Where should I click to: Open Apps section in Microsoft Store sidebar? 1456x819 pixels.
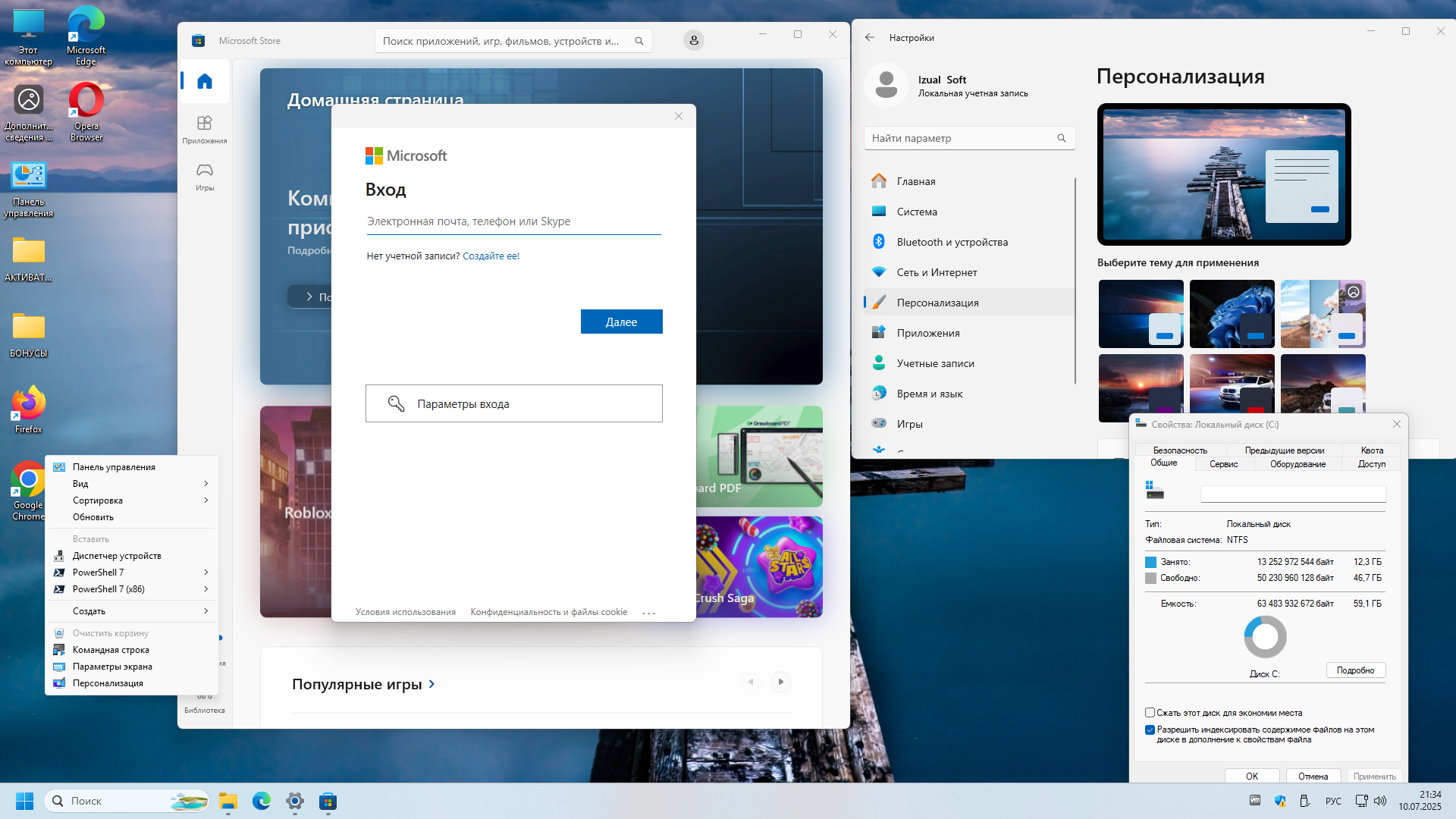click(205, 129)
